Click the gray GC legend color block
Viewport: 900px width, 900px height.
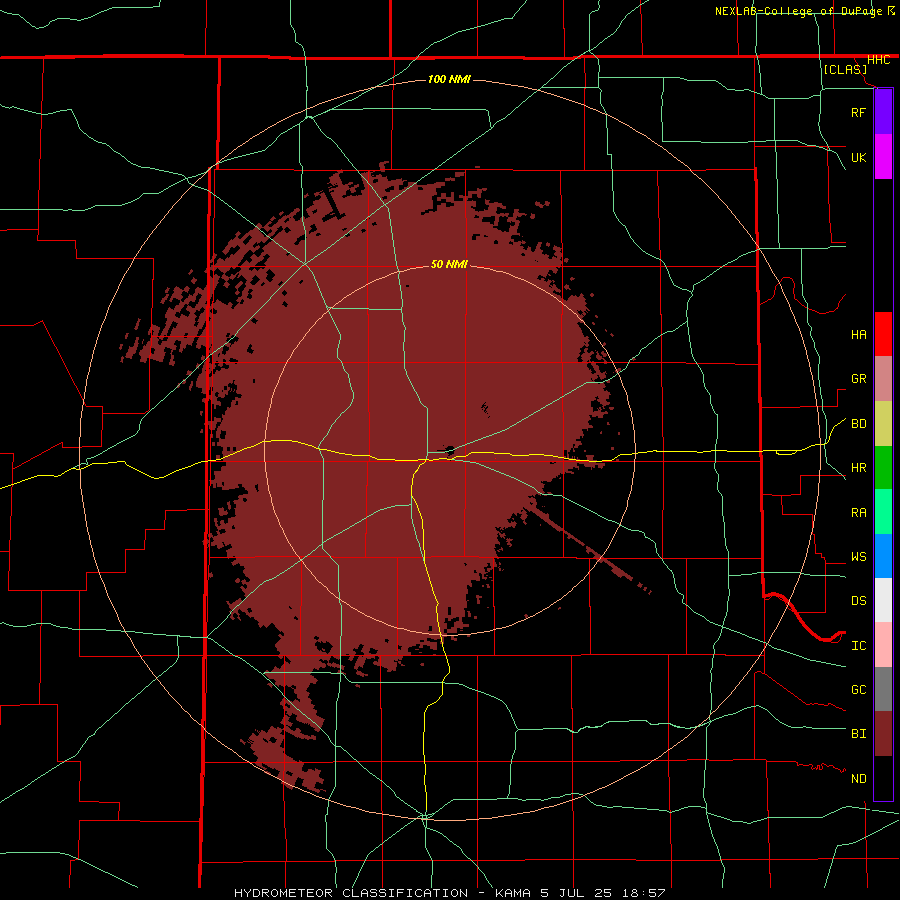(x=883, y=689)
